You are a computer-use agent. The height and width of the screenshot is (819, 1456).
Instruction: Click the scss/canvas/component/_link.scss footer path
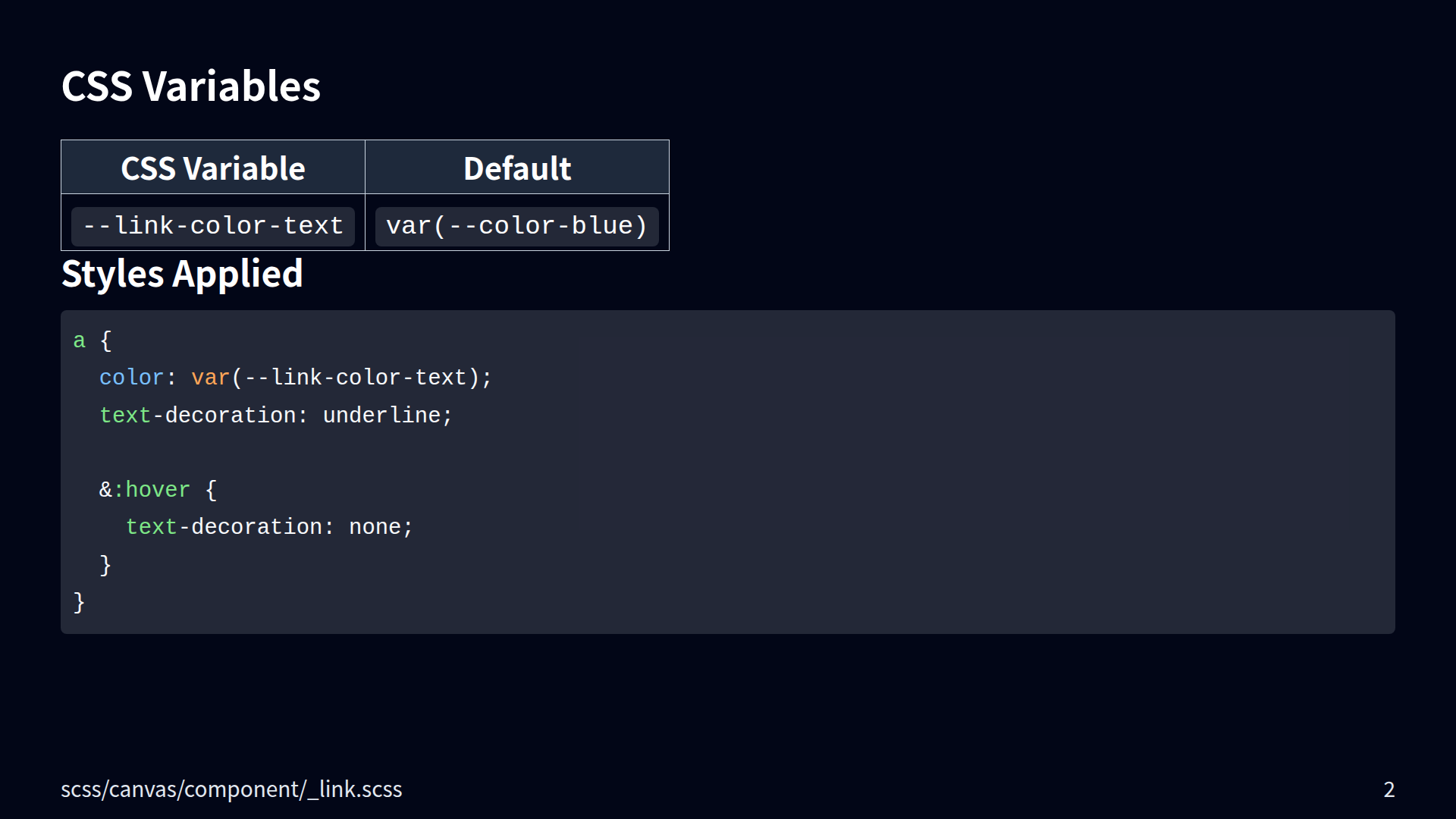coord(231,789)
